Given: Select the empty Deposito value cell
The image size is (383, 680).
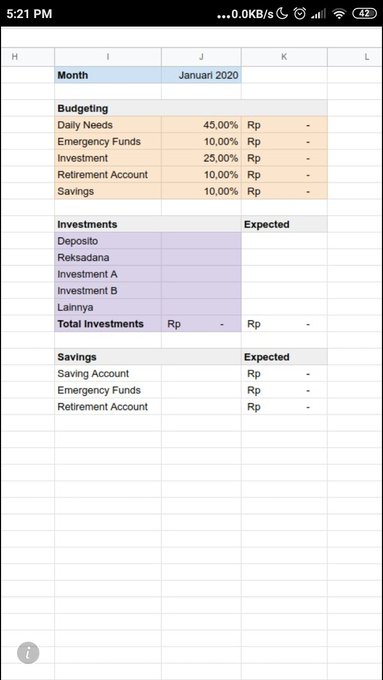Looking at the screenshot, I should coord(201,241).
